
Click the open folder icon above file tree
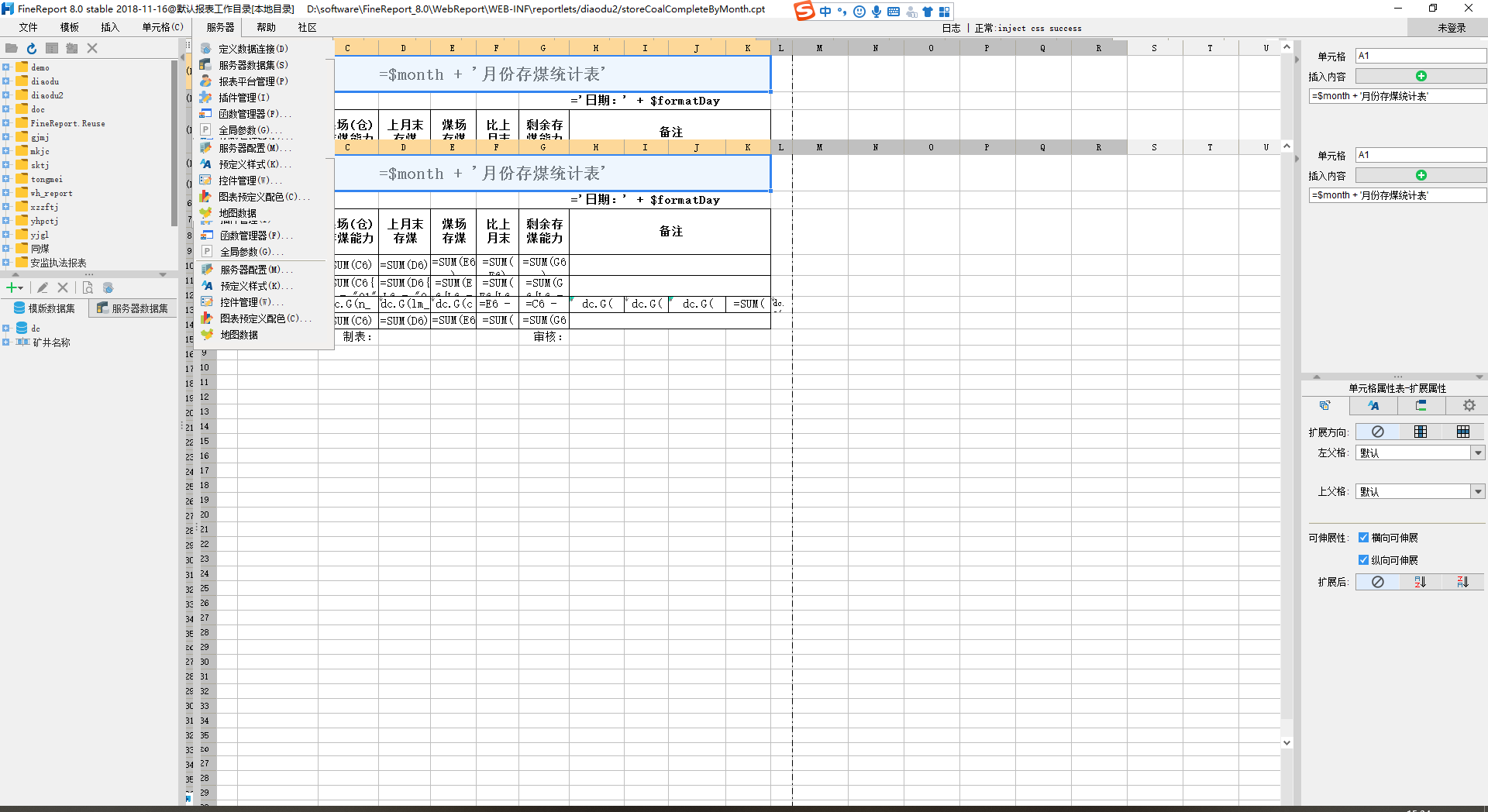pos(12,48)
